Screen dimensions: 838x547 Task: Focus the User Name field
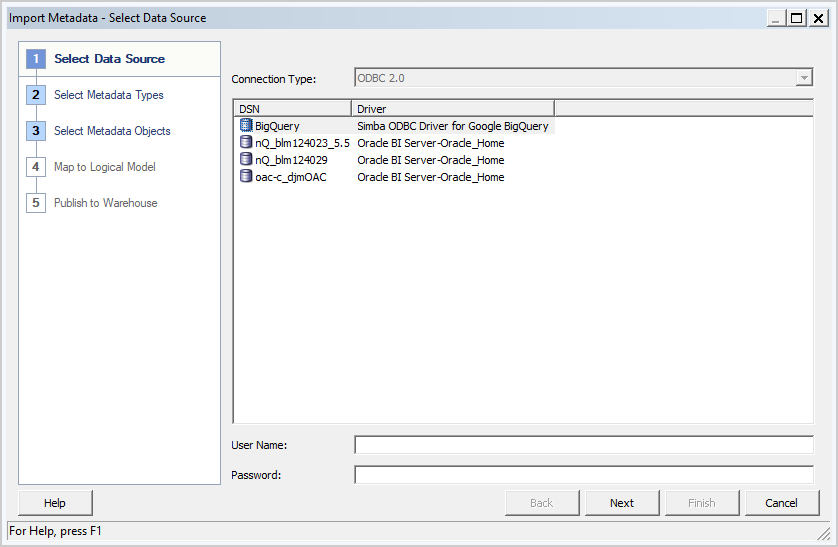[x=583, y=445]
